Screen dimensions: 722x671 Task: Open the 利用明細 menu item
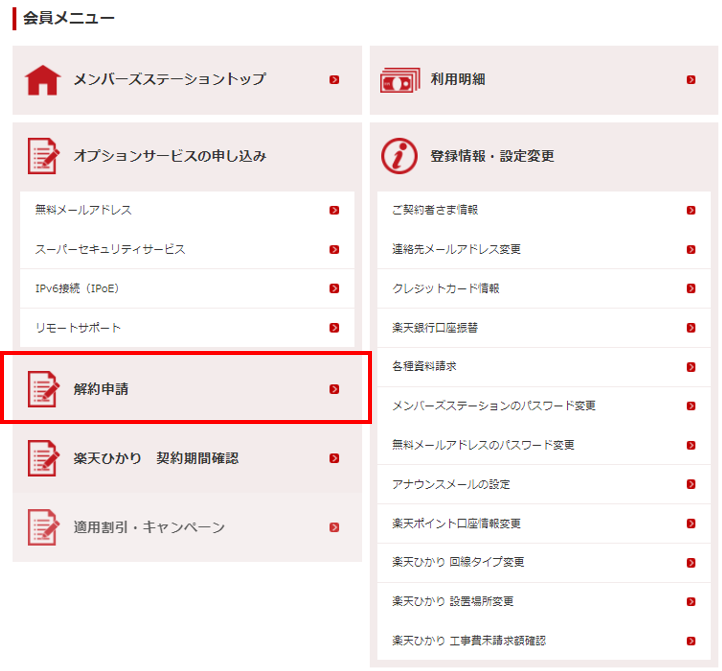pos(544,80)
